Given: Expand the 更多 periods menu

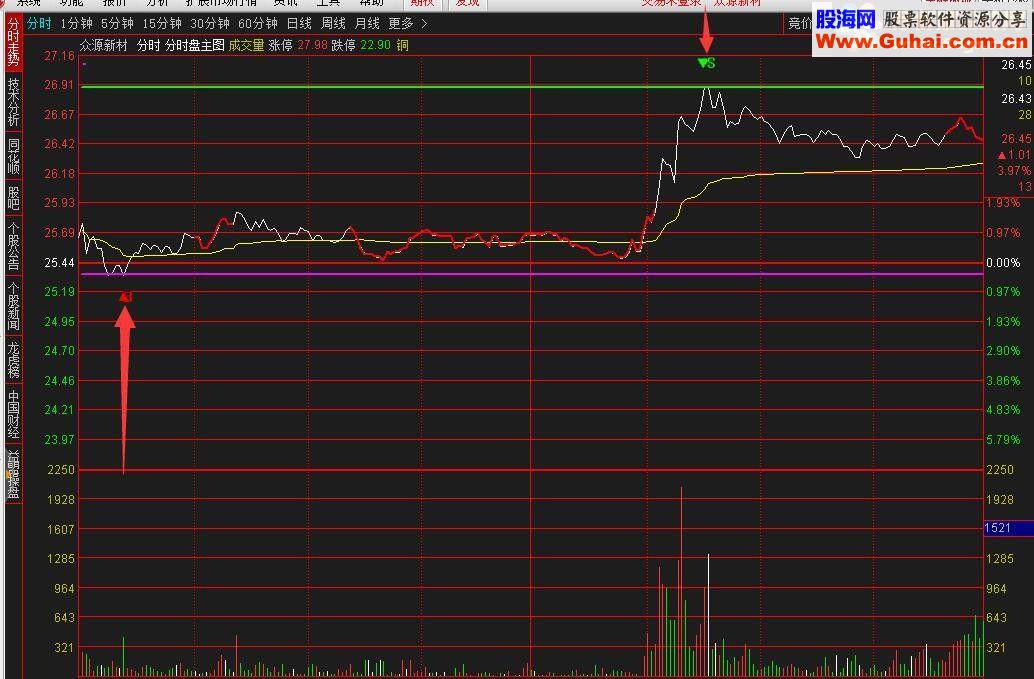Looking at the screenshot, I should (408, 24).
